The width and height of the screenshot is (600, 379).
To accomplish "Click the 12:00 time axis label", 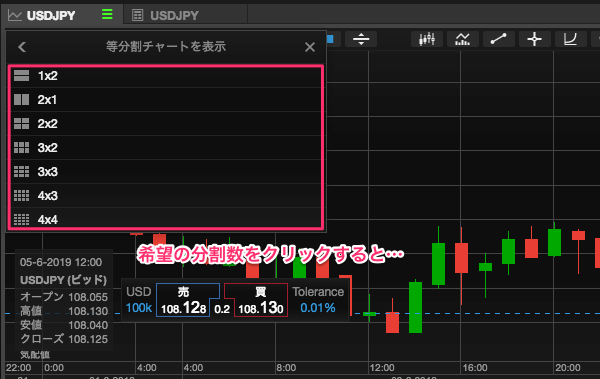I will pyautogui.click(x=382, y=368).
